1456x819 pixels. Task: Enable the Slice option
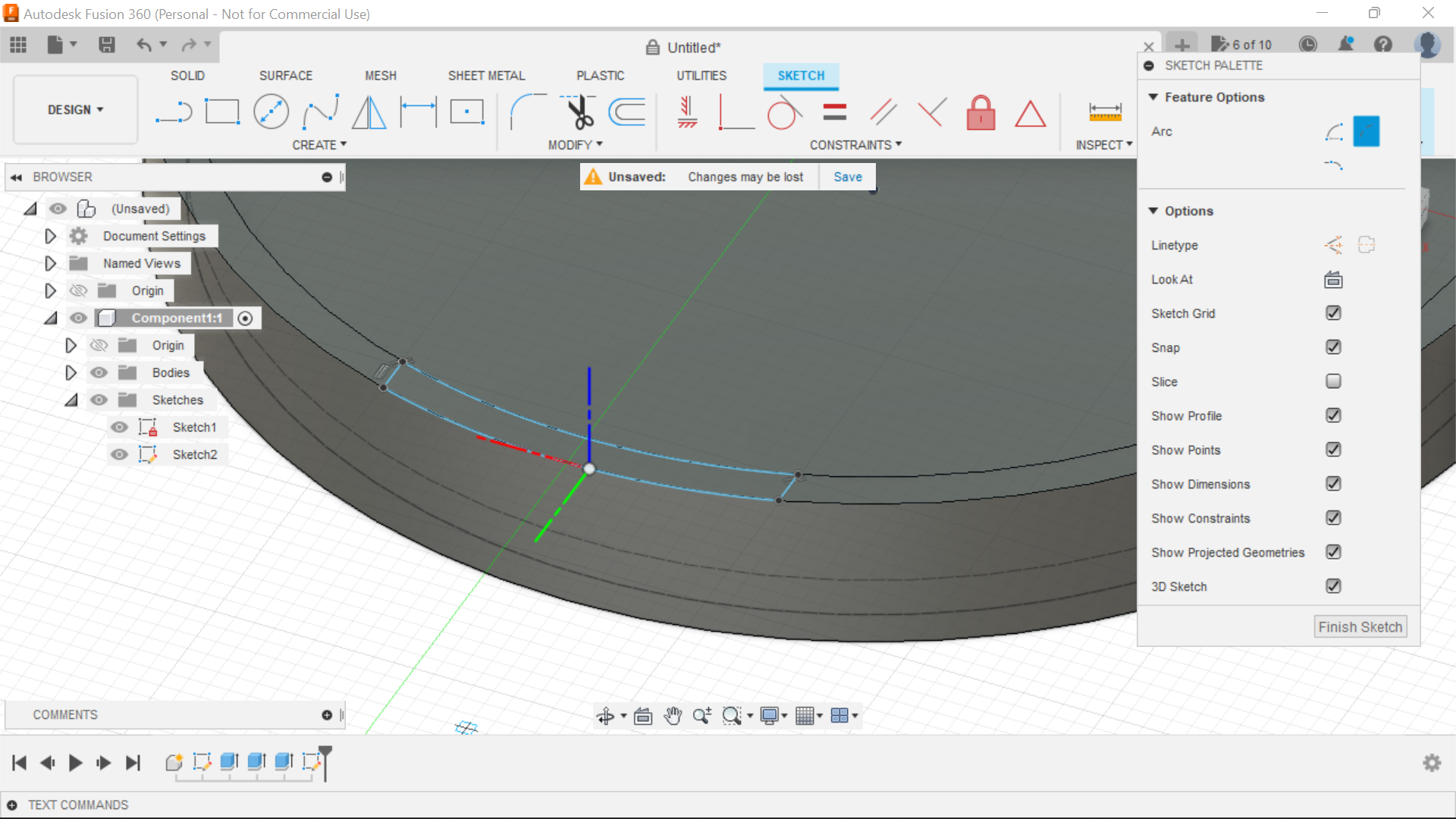click(x=1333, y=381)
